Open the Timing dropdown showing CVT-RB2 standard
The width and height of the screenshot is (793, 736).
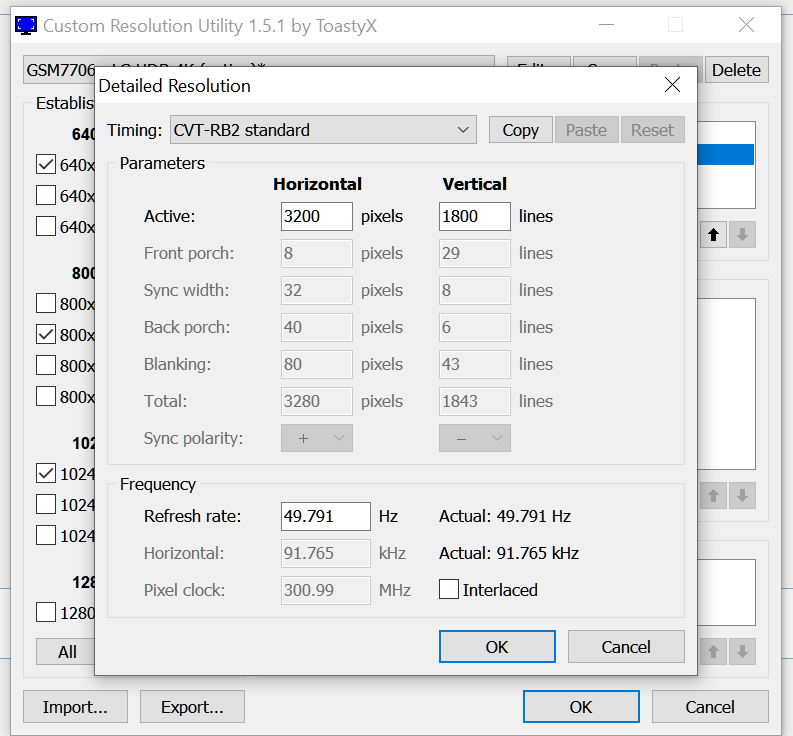(x=322, y=130)
